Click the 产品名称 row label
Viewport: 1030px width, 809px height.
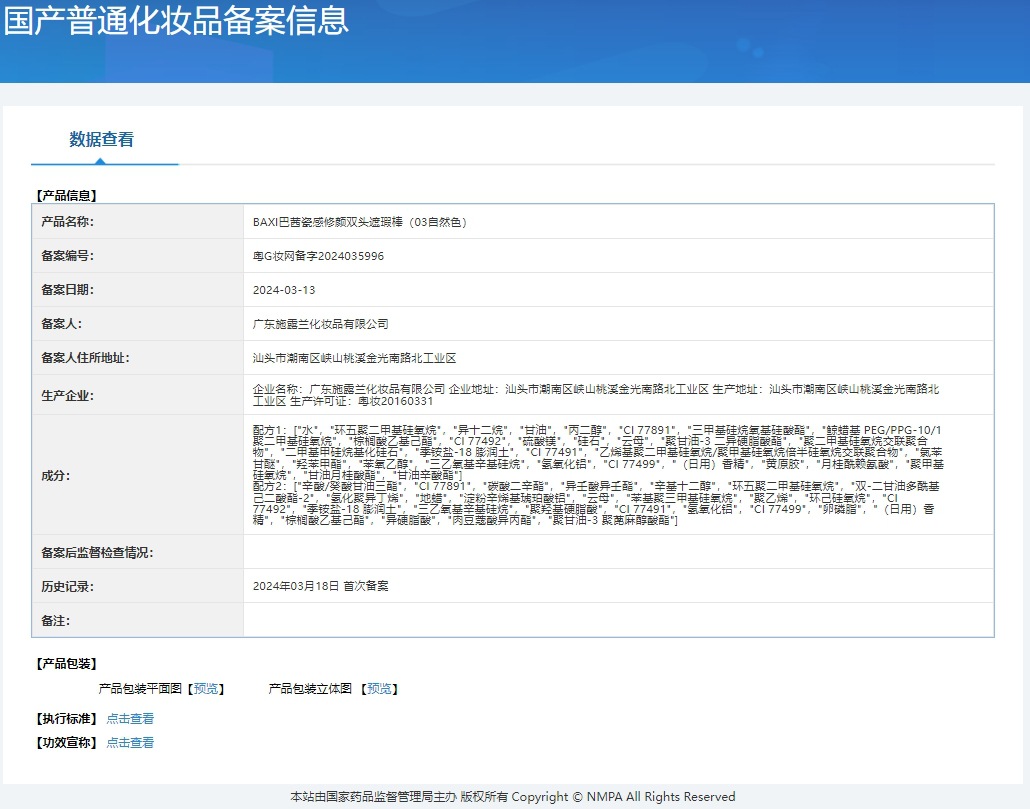(68, 222)
